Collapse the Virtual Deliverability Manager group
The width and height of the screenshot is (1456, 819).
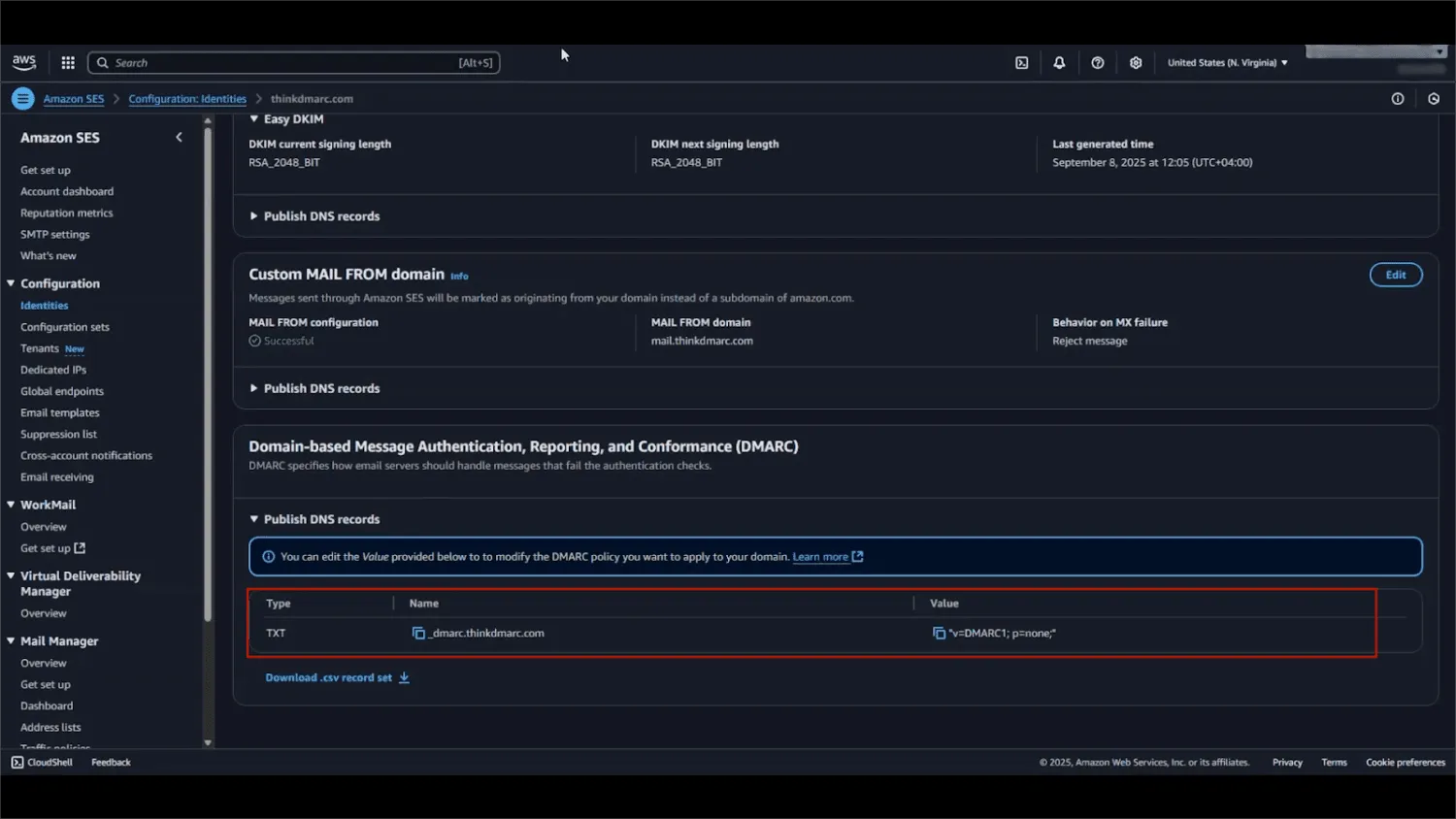(11, 575)
